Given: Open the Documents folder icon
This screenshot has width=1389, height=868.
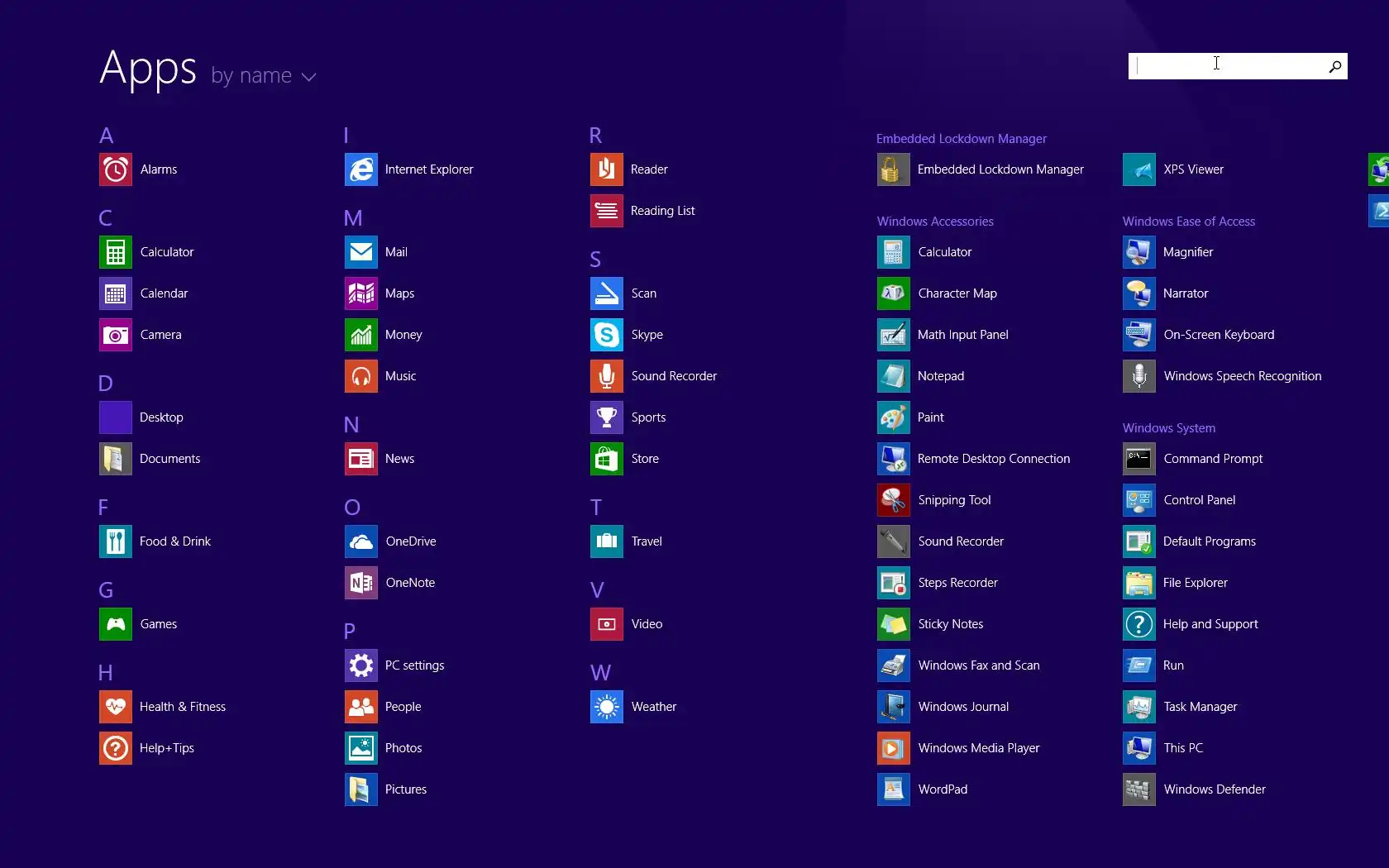Looking at the screenshot, I should [116, 459].
